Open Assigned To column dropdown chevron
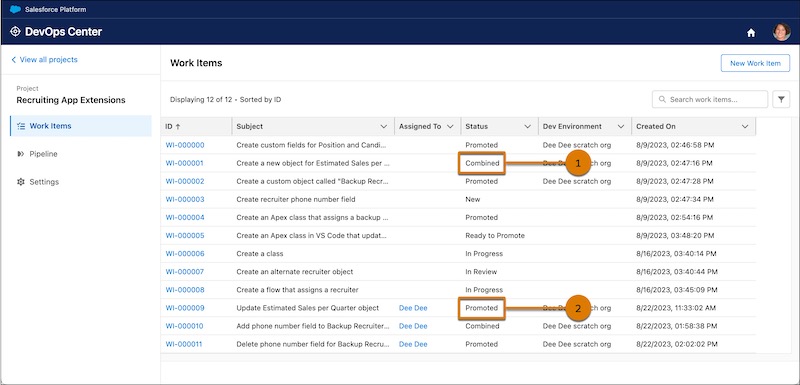Viewport: 800px width, 385px height. pos(450,126)
